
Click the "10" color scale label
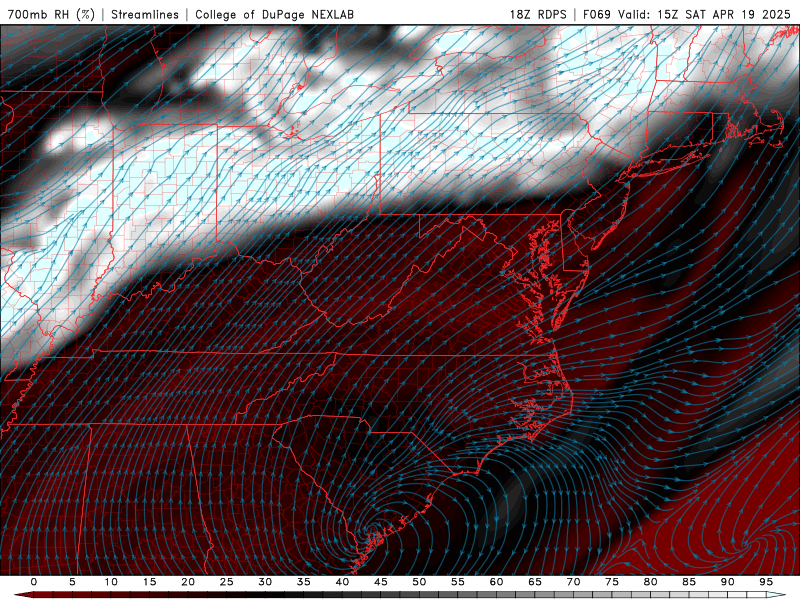[111, 582]
